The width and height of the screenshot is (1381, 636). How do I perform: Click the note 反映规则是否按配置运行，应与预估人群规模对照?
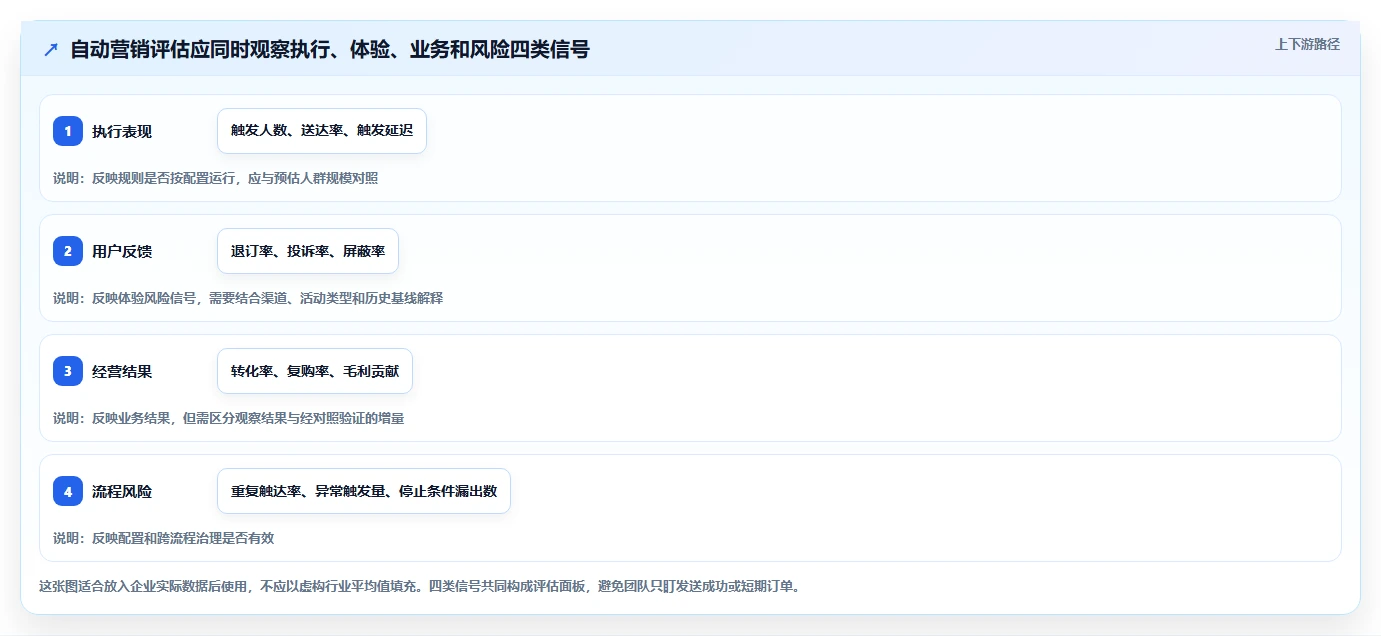pyautogui.click(x=235, y=178)
